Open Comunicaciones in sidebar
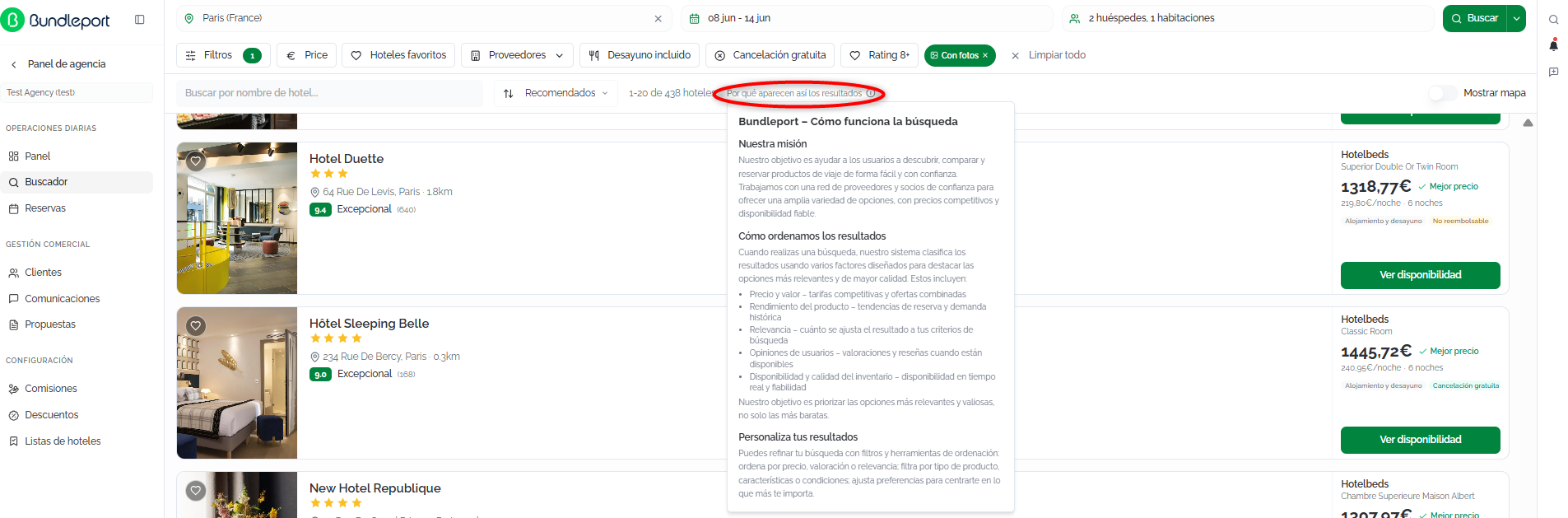This screenshot has height=518, width=1568. pyautogui.click(x=77, y=299)
